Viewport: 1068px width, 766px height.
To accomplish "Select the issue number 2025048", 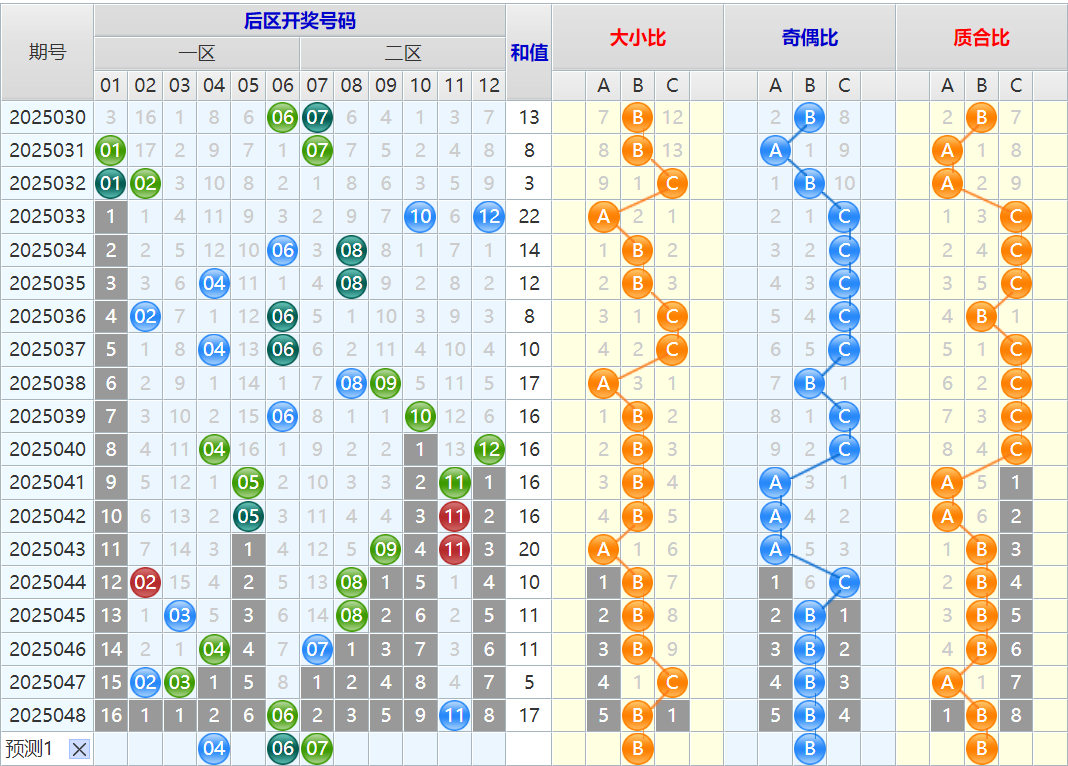I will point(47,715).
